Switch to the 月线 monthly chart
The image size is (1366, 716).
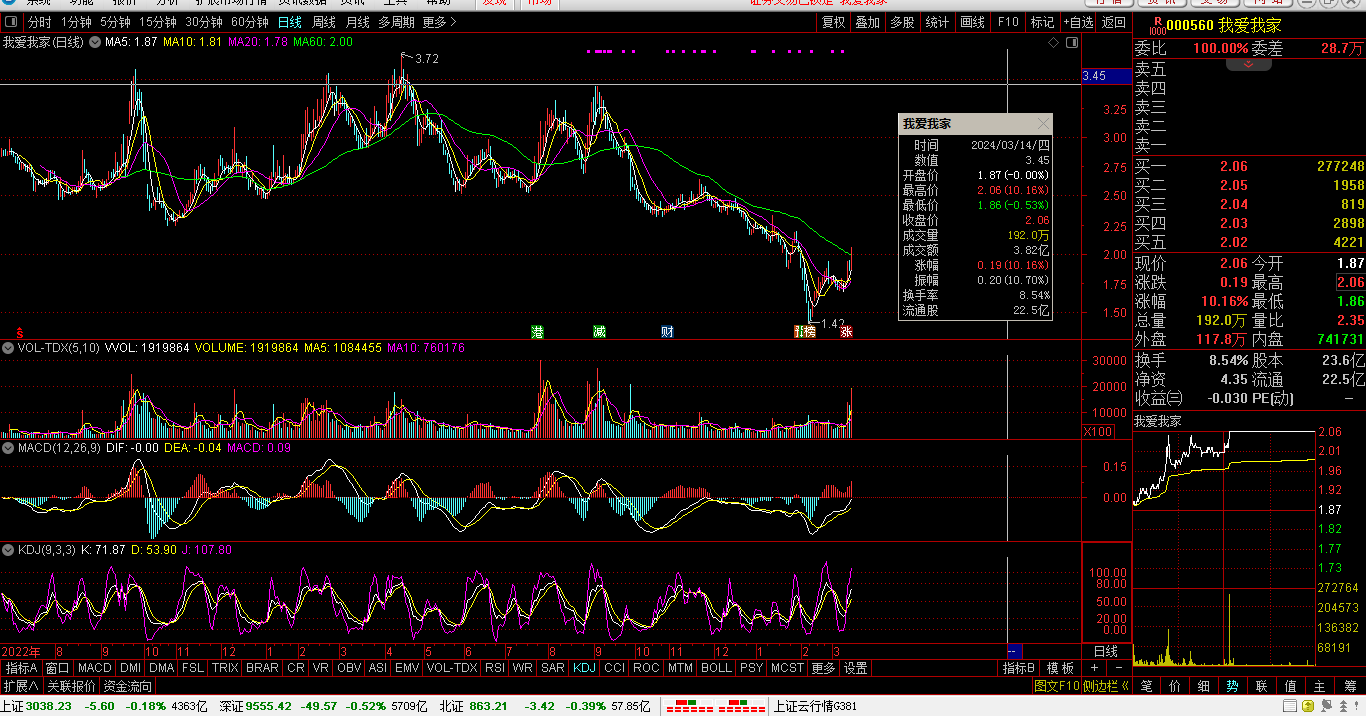point(358,22)
